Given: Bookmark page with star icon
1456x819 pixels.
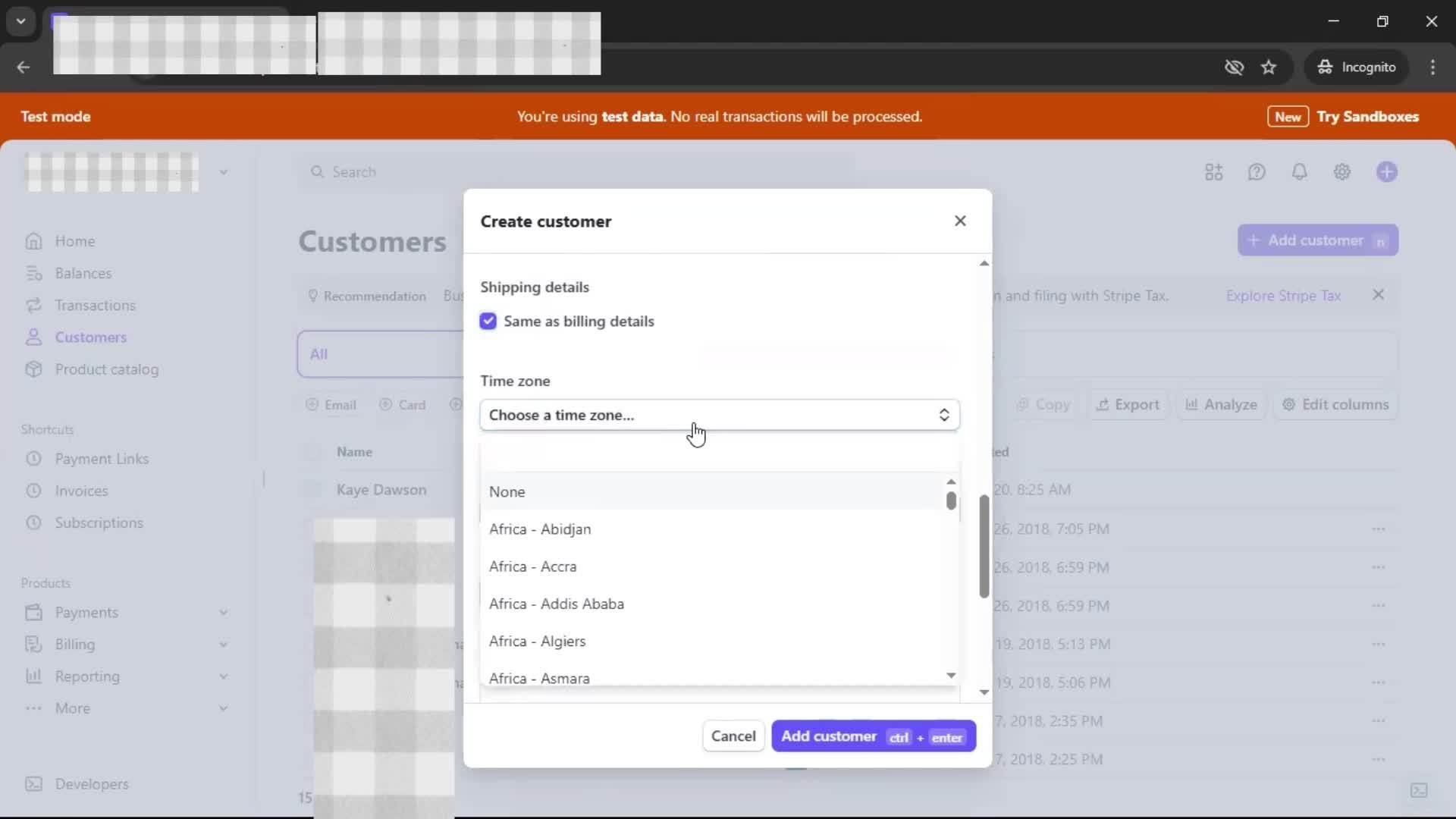Looking at the screenshot, I should (1269, 67).
